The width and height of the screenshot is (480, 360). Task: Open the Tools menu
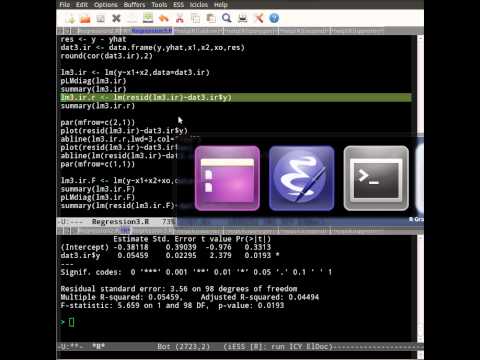[159, 5]
